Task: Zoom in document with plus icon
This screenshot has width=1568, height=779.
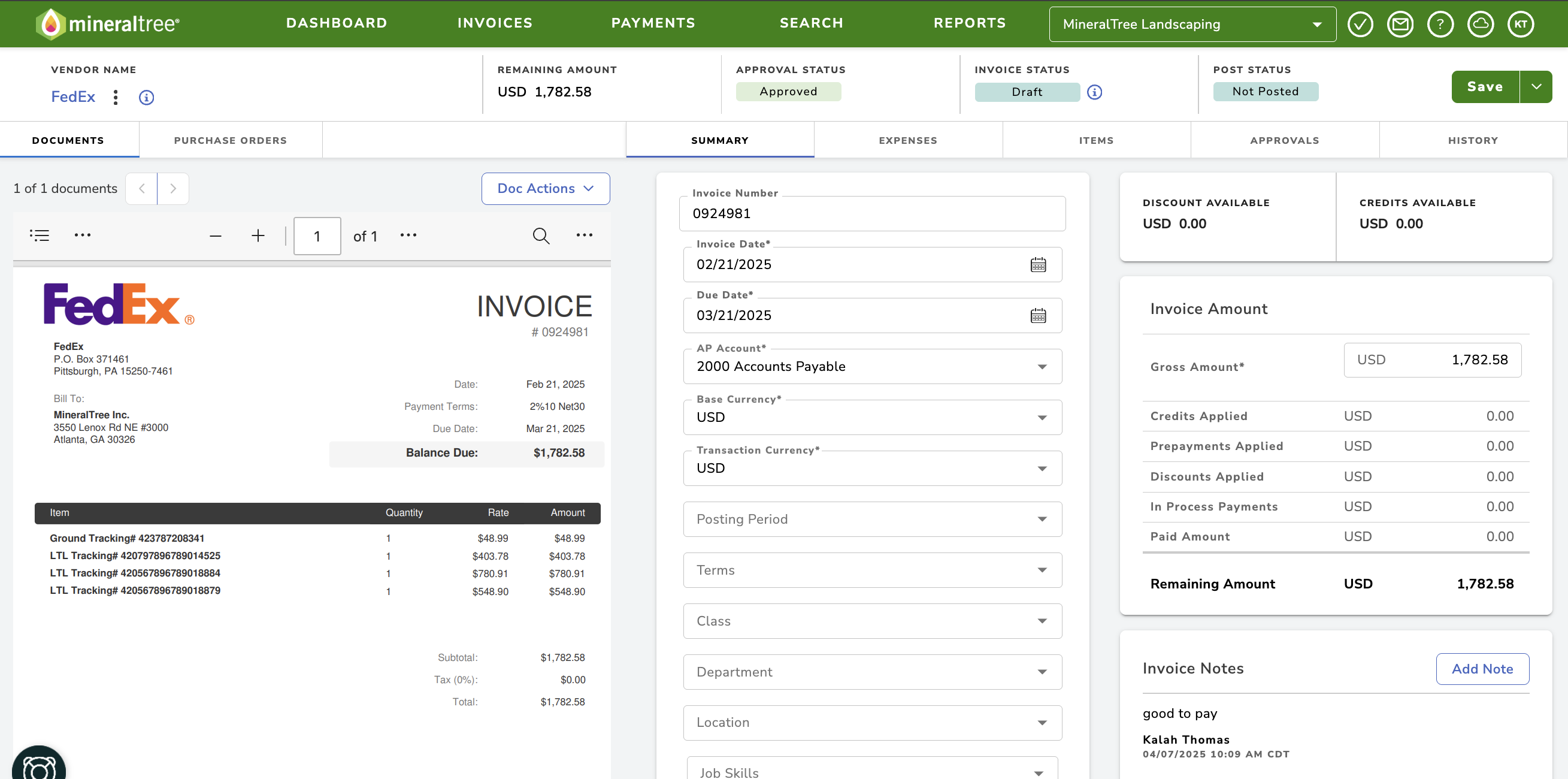Action: [258, 235]
